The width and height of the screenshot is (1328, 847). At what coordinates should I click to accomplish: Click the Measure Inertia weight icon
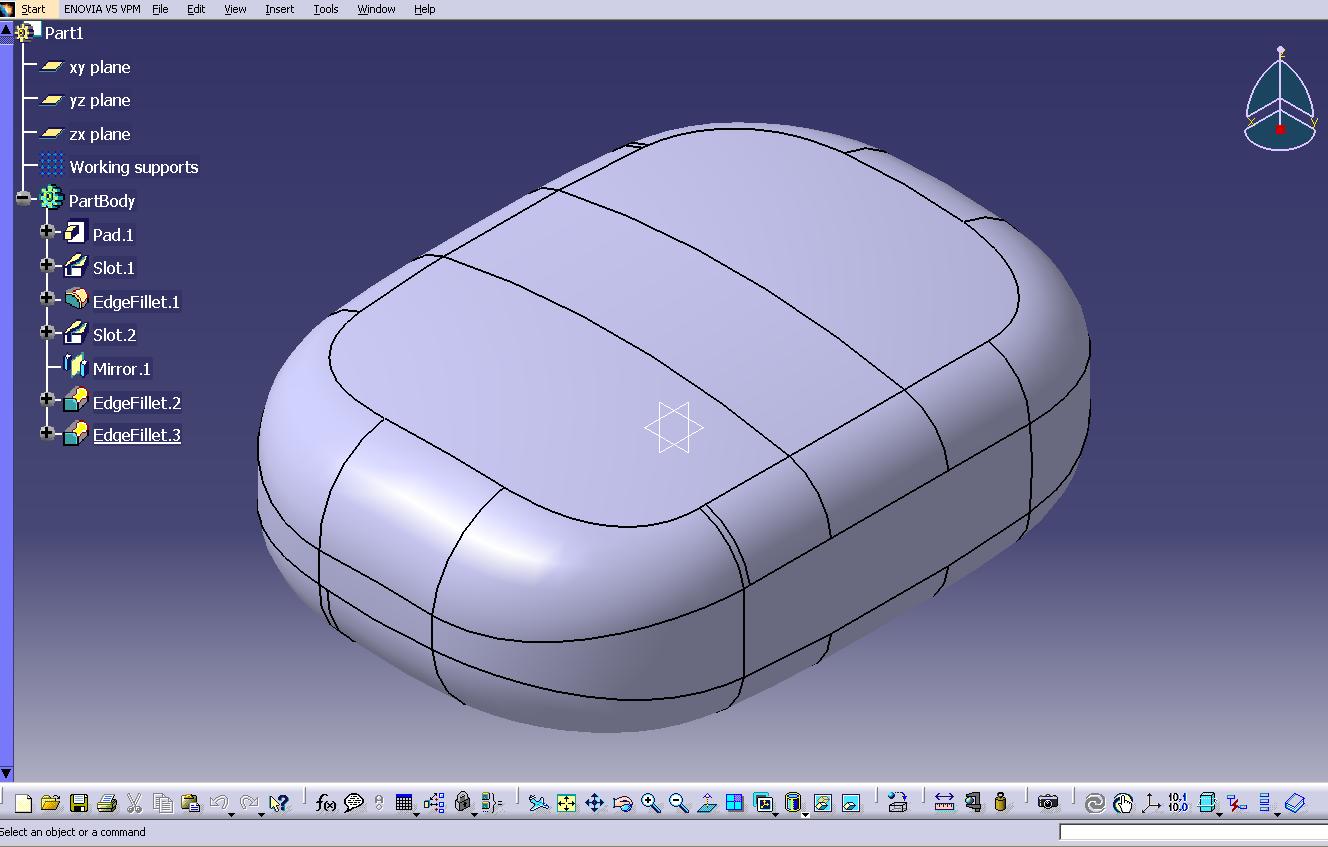tap(1001, 803)
